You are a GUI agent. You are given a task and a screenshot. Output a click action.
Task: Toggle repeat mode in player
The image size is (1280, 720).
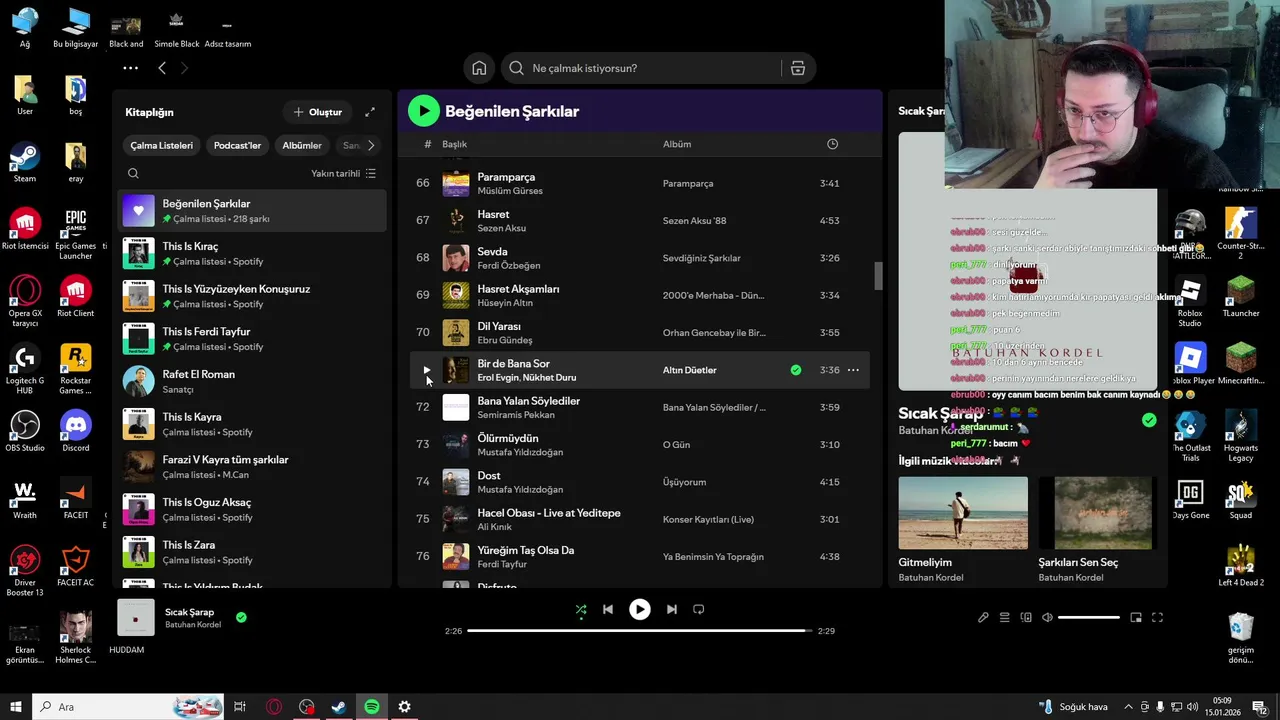point(698,609)
